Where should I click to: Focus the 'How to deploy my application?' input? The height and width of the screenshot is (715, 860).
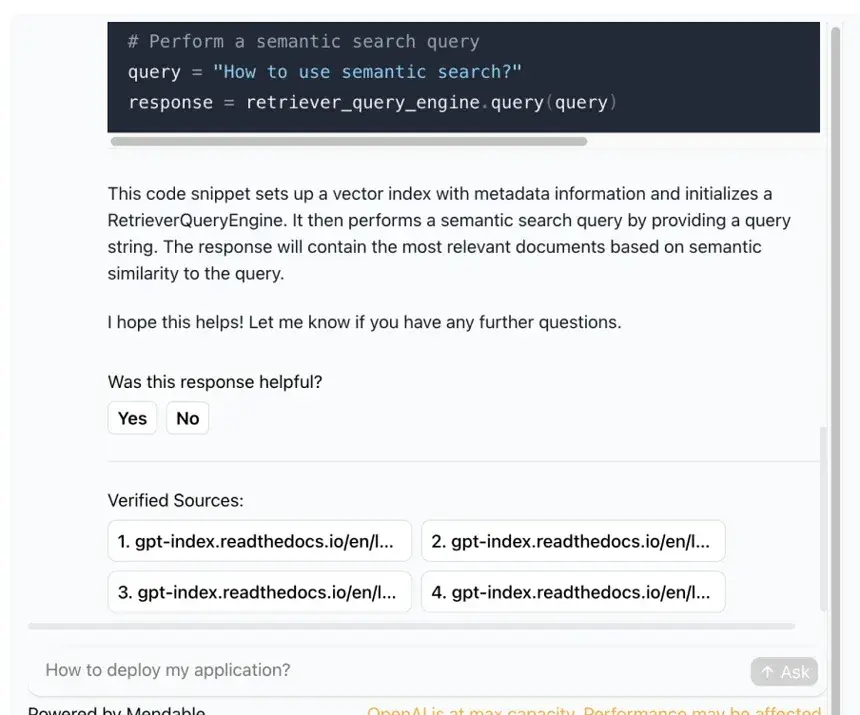click(384, 670)
